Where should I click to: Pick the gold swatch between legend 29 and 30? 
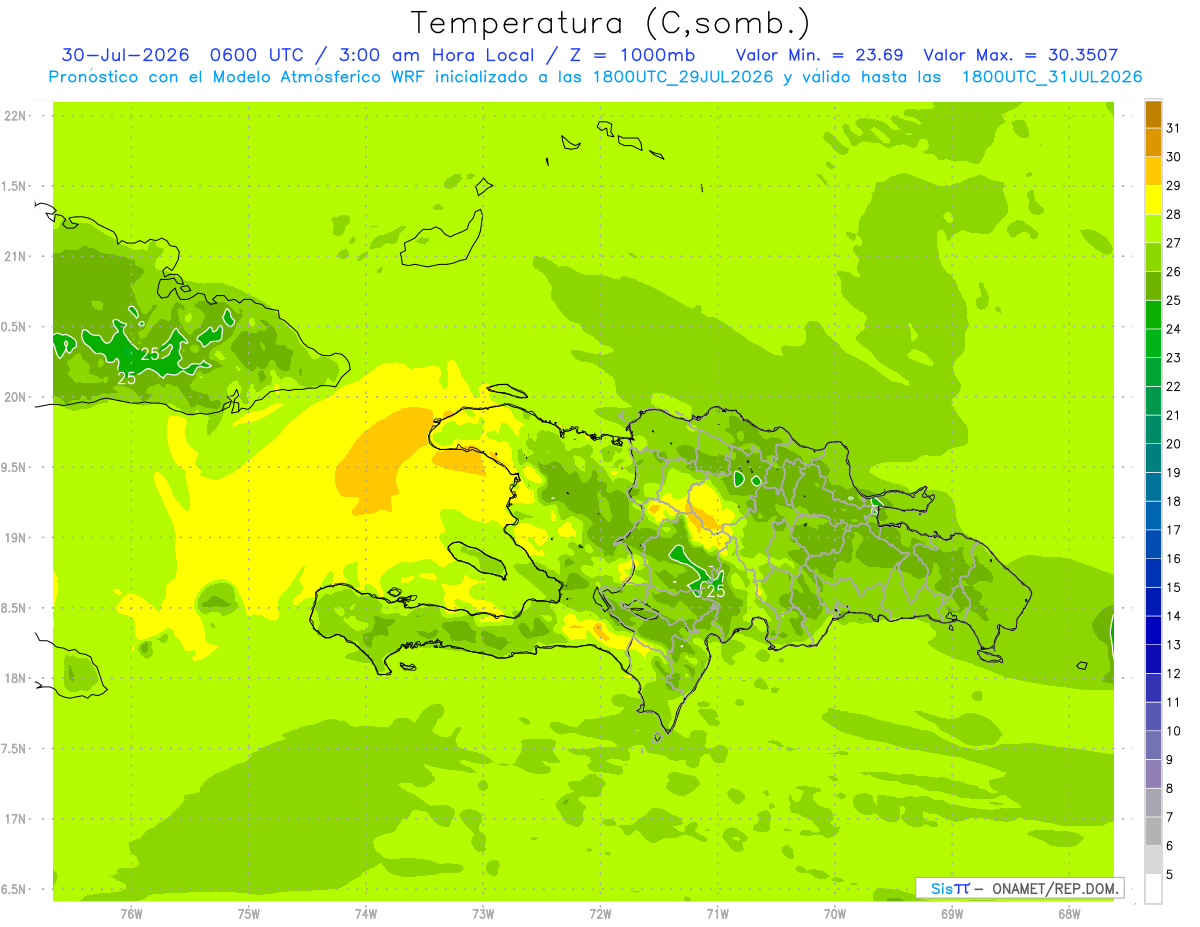tap(1153, 171)
